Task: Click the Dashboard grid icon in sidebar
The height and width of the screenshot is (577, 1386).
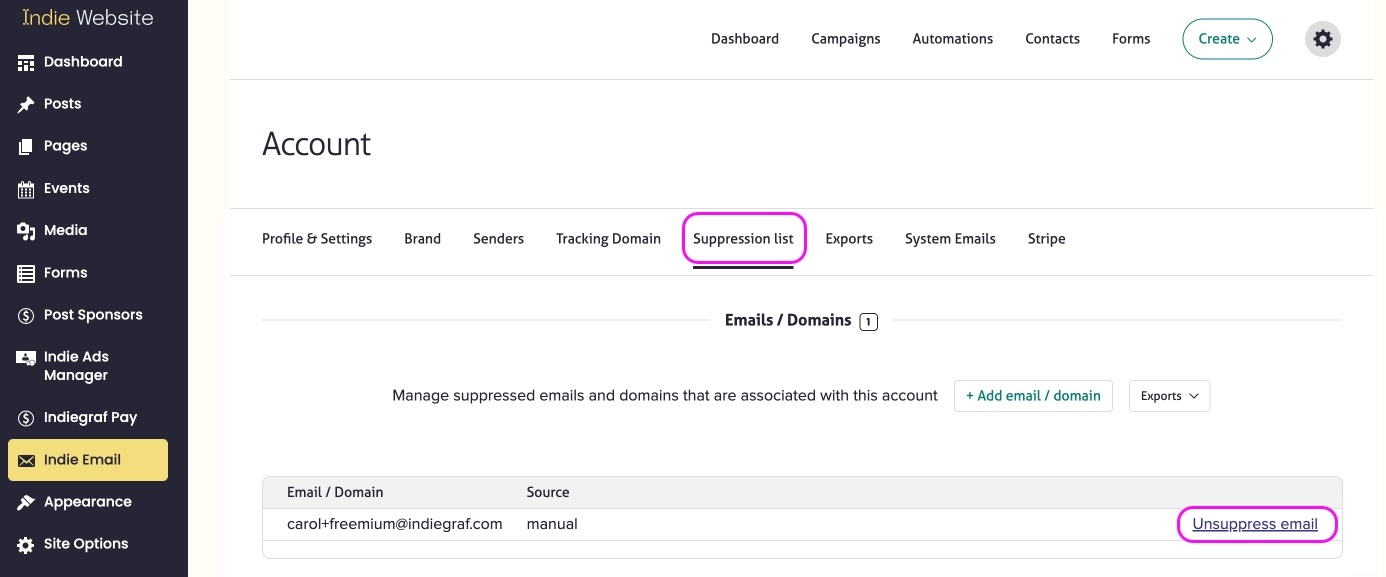Action: pyautogui.click(x=26, y=62)
